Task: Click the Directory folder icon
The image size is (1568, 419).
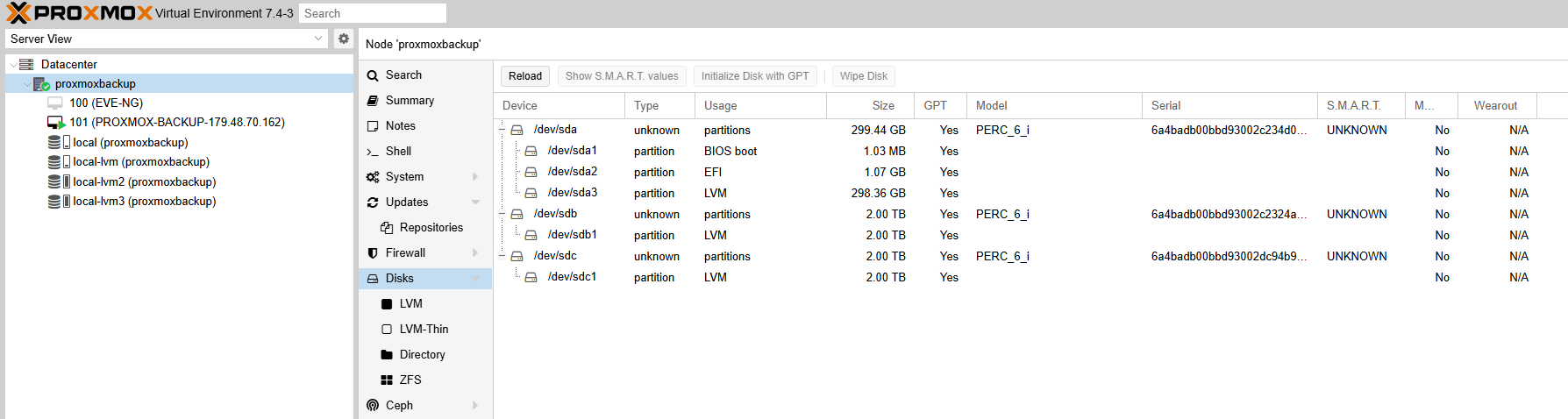Action: click(x=387, y=355)
